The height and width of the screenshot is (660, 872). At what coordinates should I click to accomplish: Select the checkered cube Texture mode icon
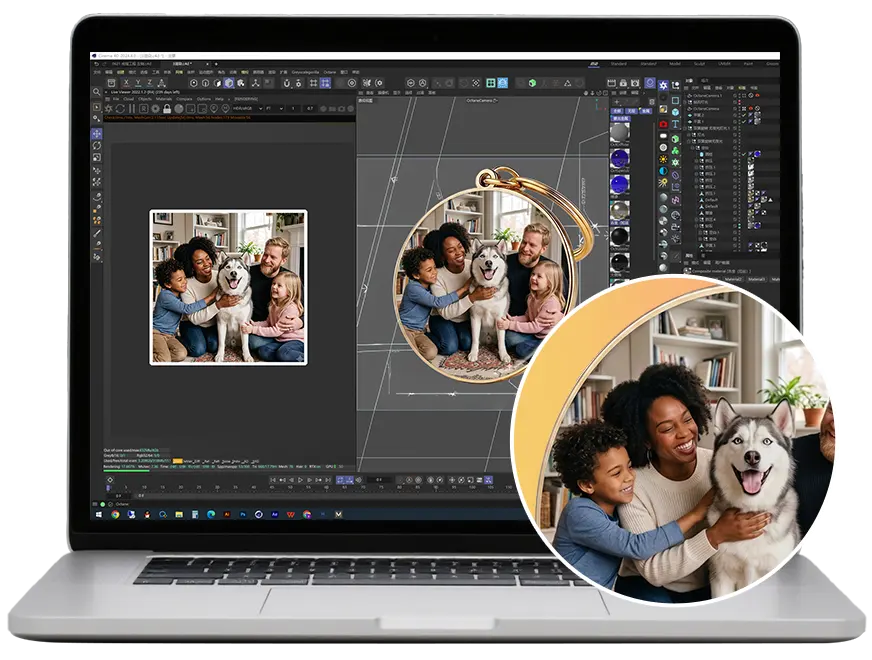(241, 83)
